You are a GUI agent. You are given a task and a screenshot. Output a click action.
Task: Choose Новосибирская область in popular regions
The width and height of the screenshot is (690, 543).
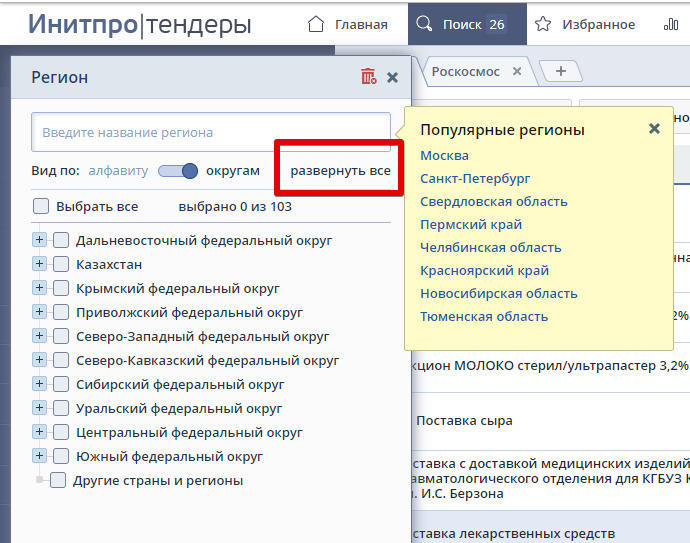pyautogui.click(x=498, y=294)
